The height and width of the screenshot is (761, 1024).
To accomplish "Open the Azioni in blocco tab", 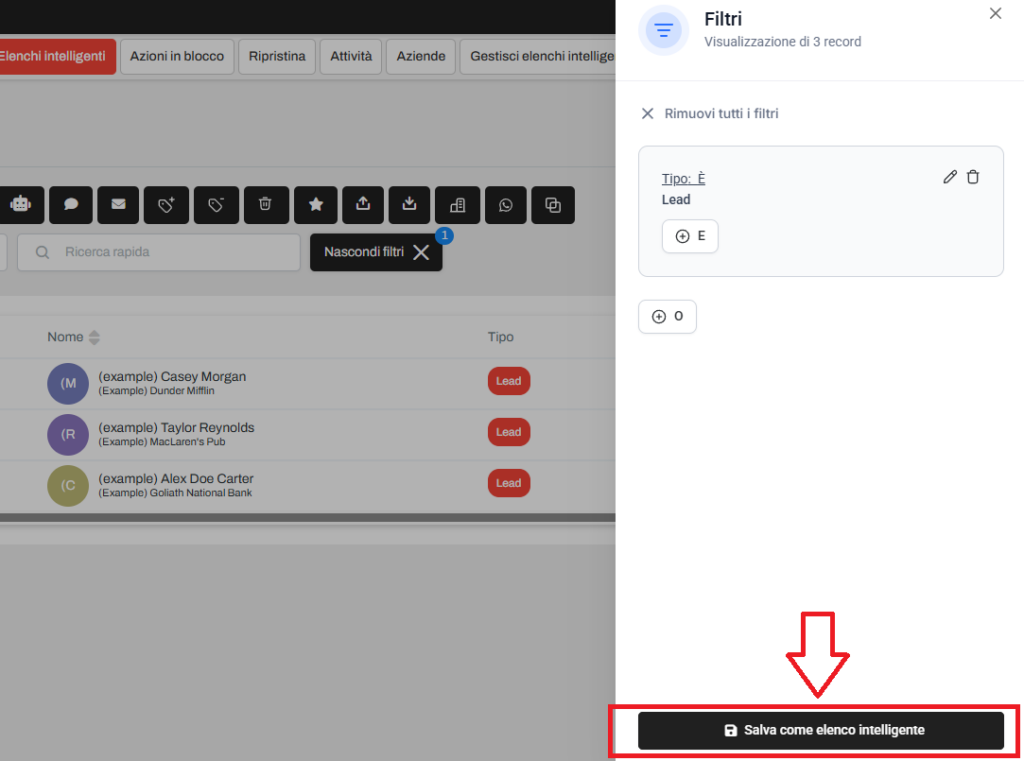I will tap(177, 56).
